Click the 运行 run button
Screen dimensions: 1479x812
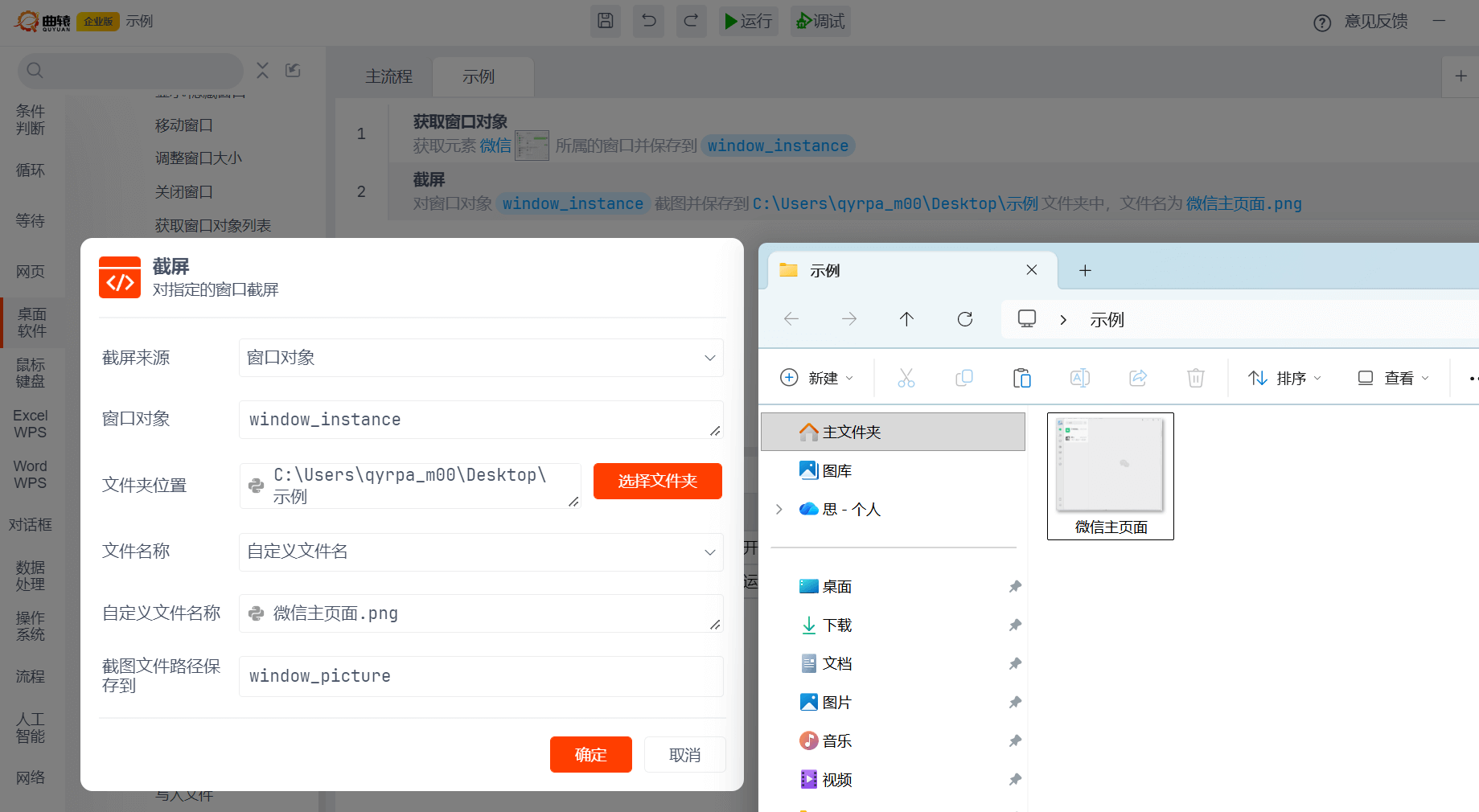pos(747,21)
